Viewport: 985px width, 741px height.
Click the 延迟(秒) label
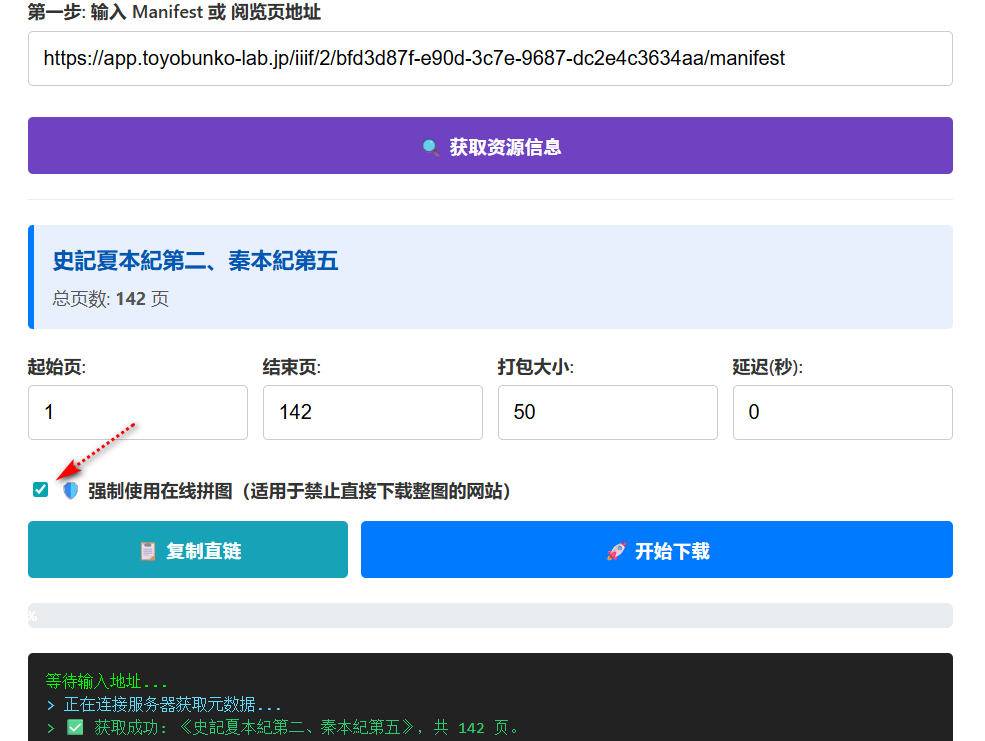coord(768,367)
